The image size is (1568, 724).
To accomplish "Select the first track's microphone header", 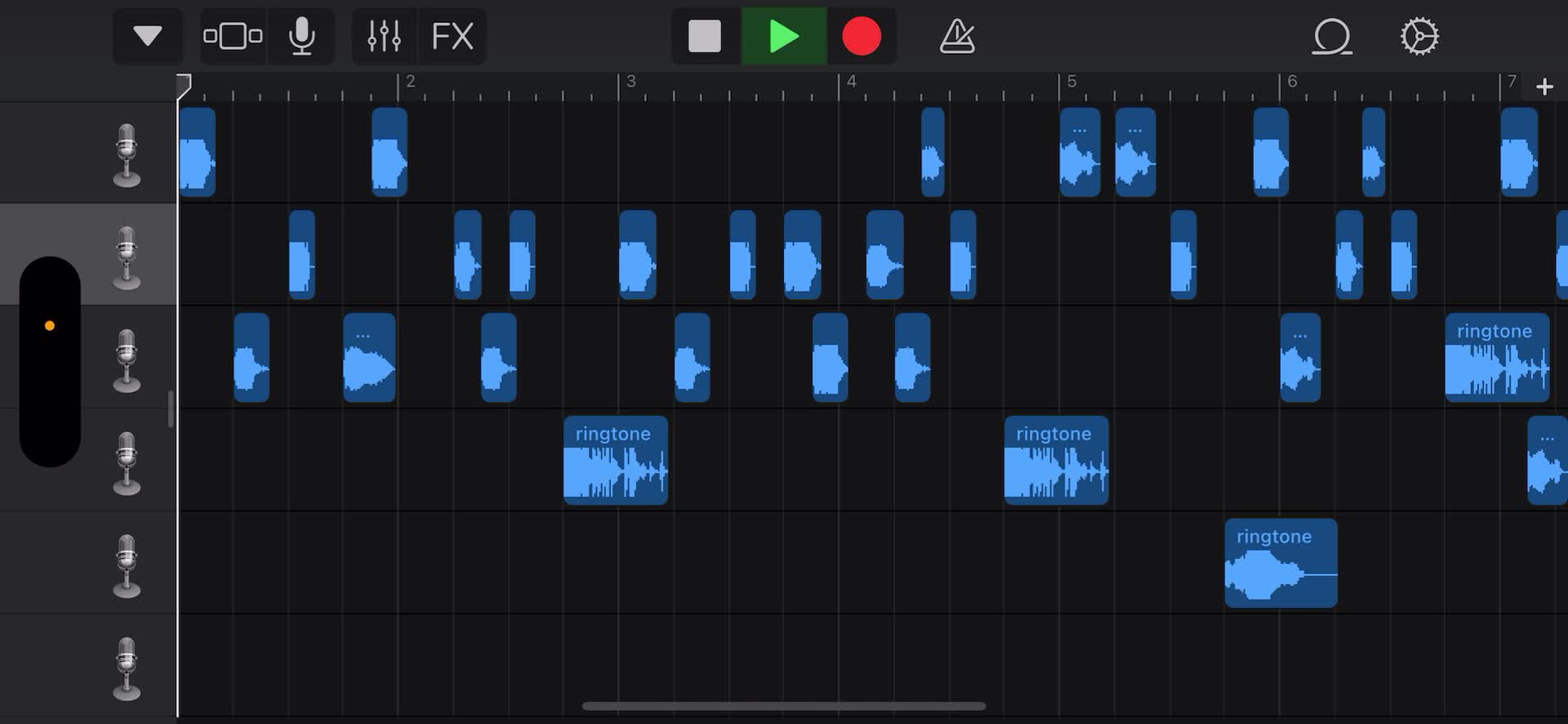I will pyautogui.click(x=127, y=155).
